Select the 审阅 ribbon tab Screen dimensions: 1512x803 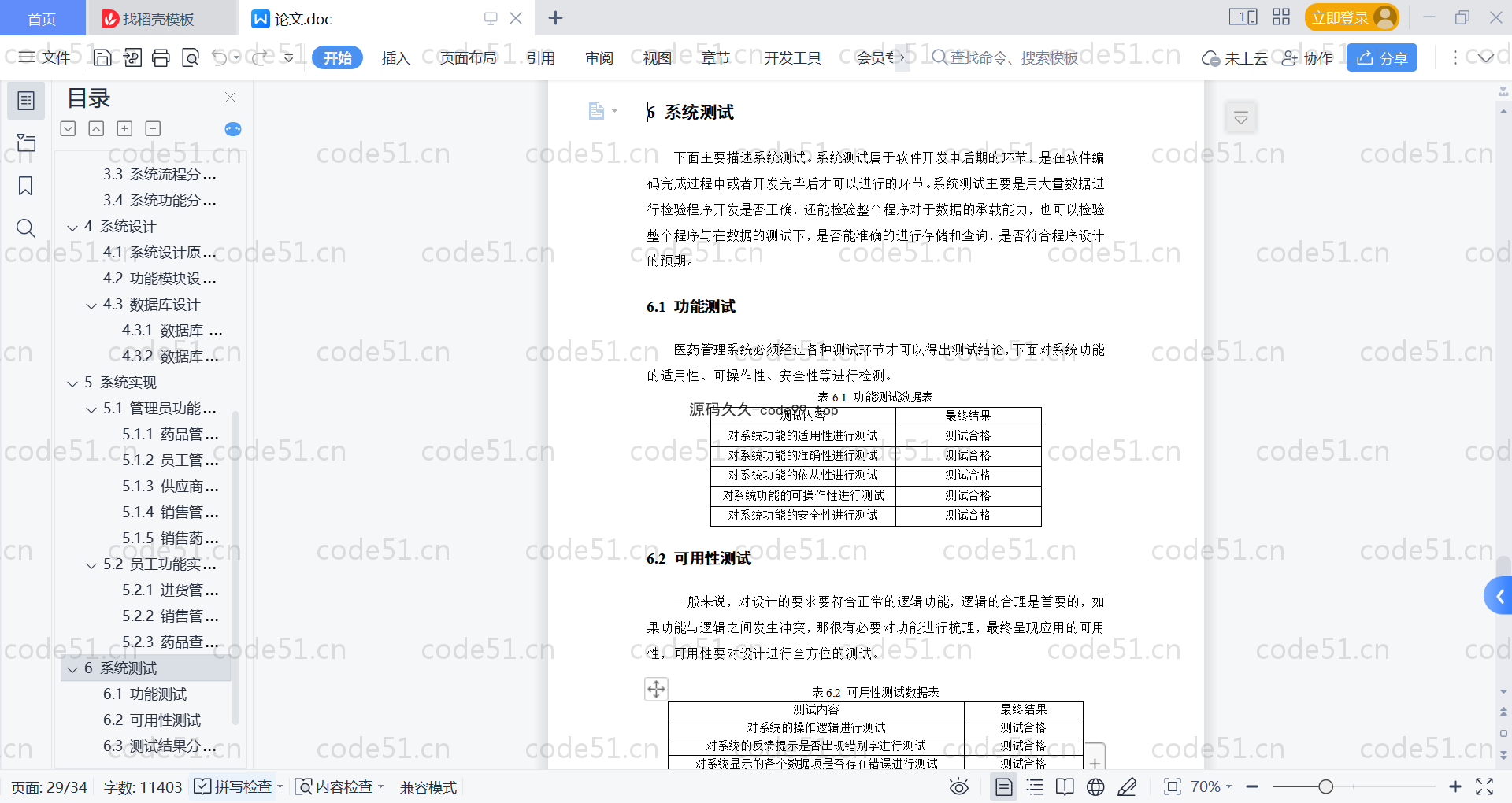599,57
